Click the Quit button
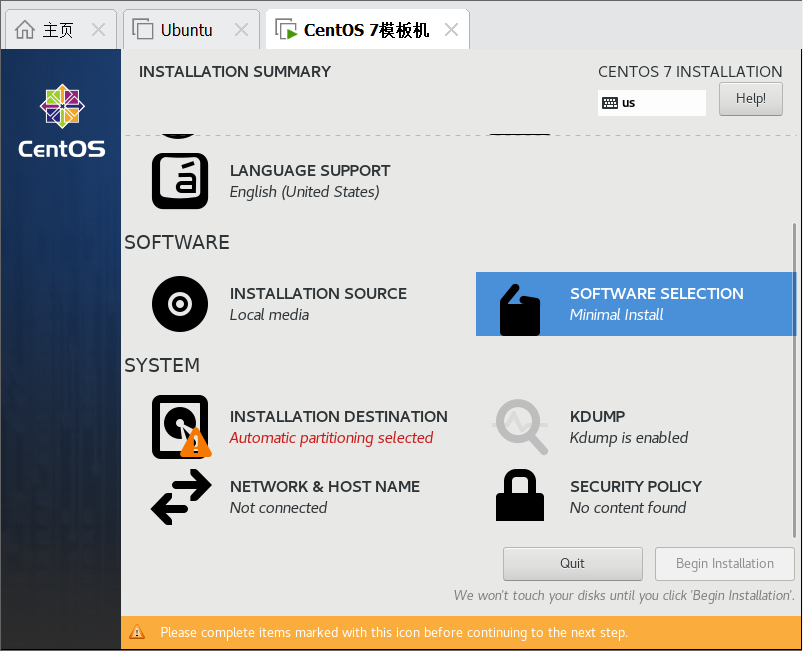Viewport: 803px width, 651px height. tap(573, 563)
